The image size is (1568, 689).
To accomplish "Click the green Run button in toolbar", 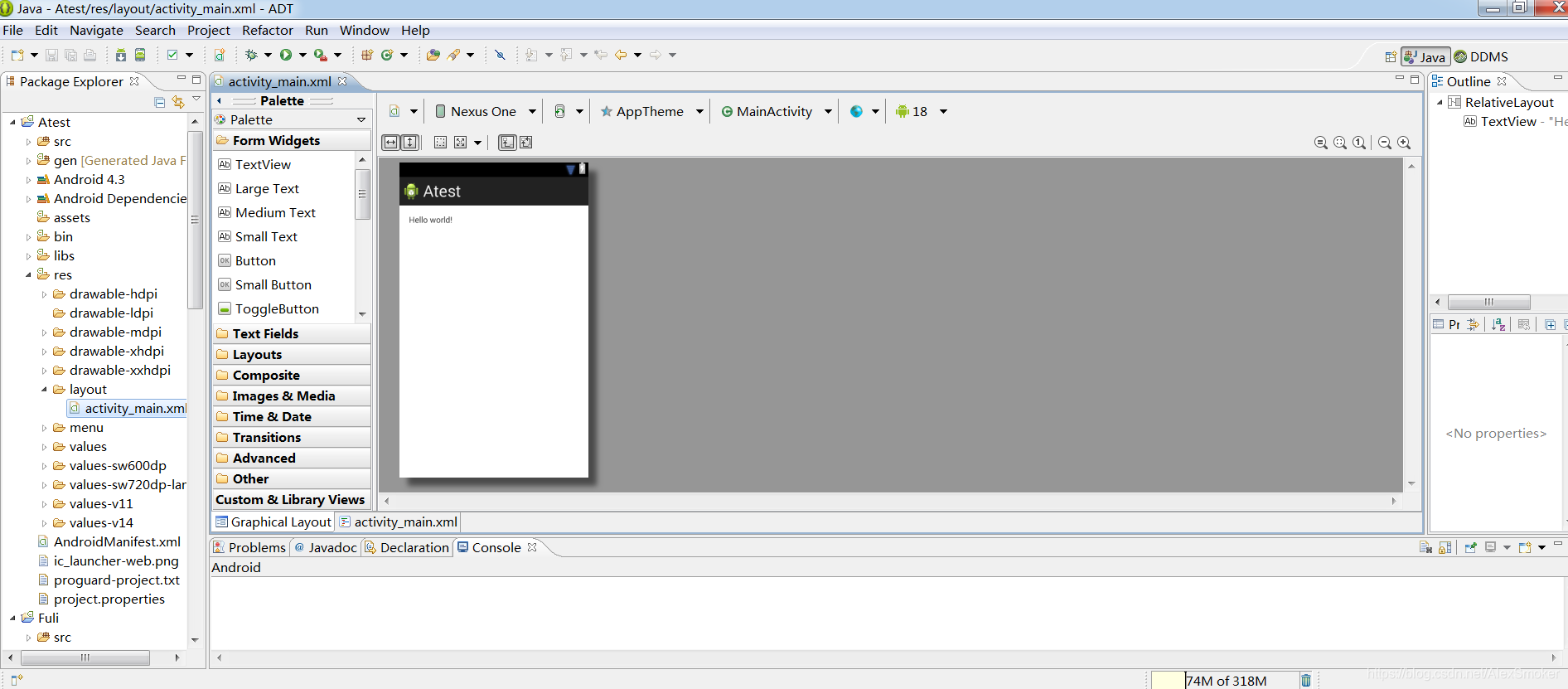I will pos(286,55).
